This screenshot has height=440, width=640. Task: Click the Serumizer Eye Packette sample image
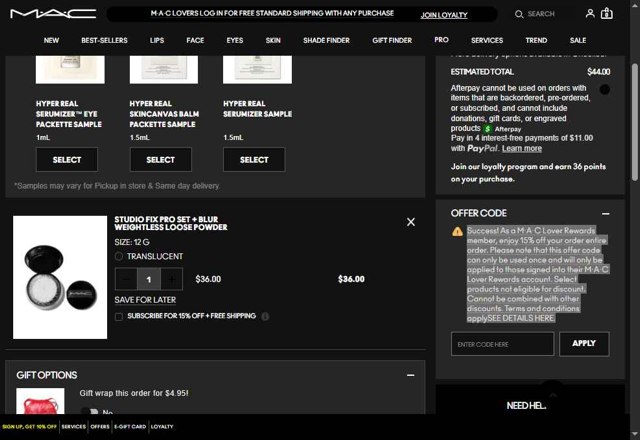click(x=70, y=70)
